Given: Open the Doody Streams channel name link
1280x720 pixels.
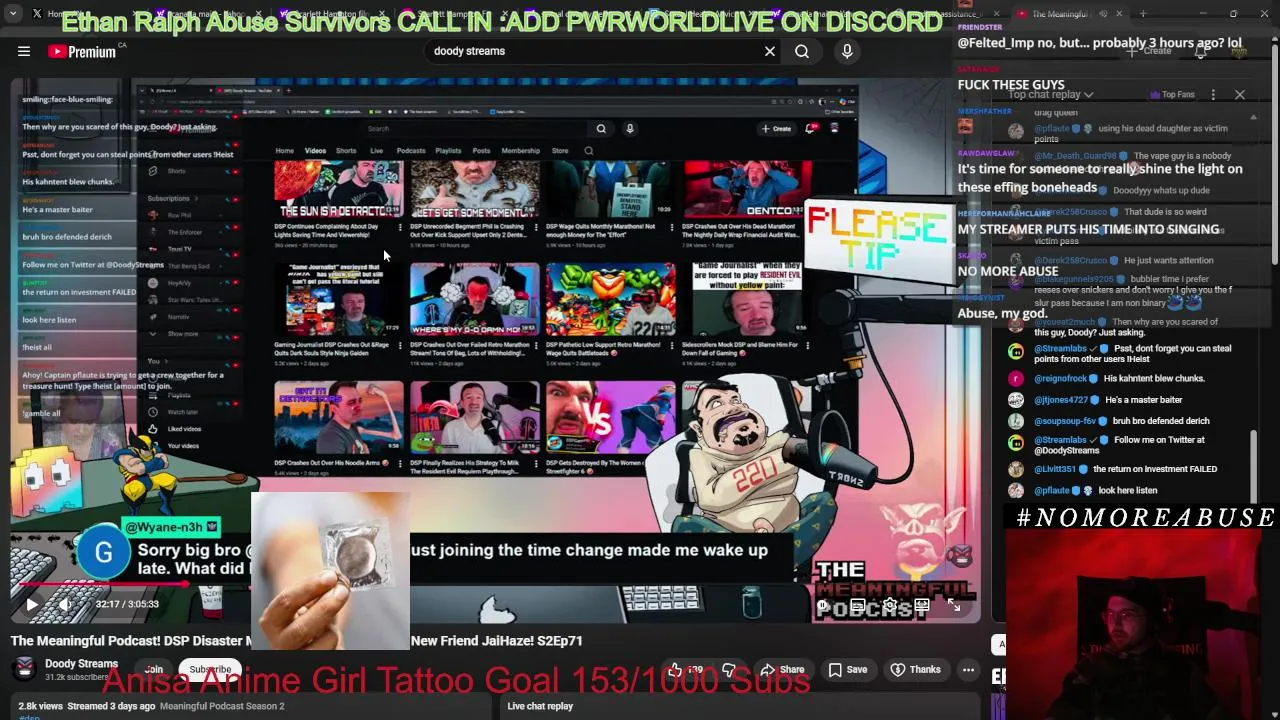Looking at the screenshot, I should pos(81,663).
